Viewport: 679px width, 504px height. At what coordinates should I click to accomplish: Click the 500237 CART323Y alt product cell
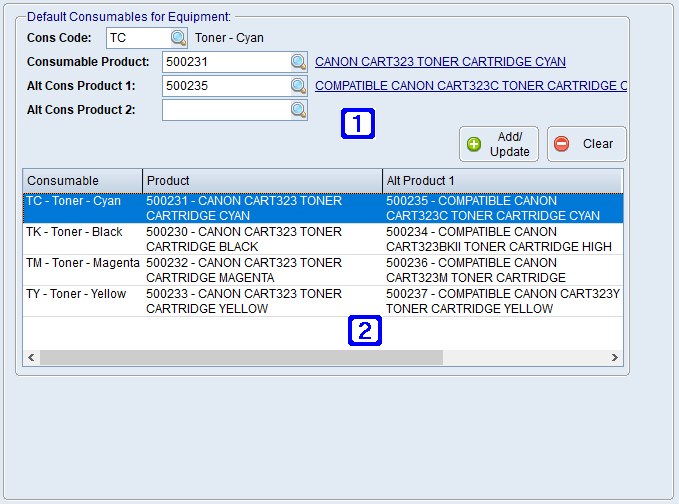[503, 301]
